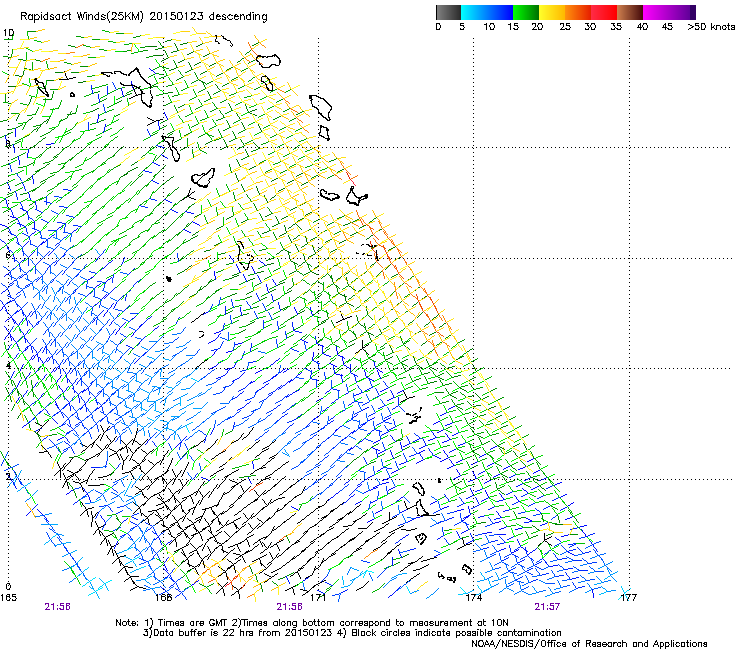The height and width of the screenshot is (650, 740).
Task: Click the '6' latitude axis label
Action: [8, 255]
